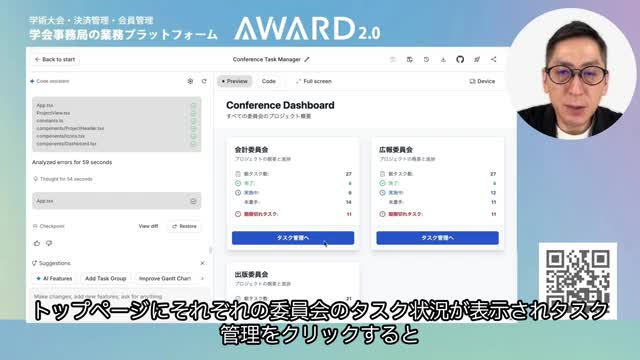Viewport: 640px width, 360px height.
Task: Click the in-progress clock icon in 広報委員会 card
Action: point(382,193)
